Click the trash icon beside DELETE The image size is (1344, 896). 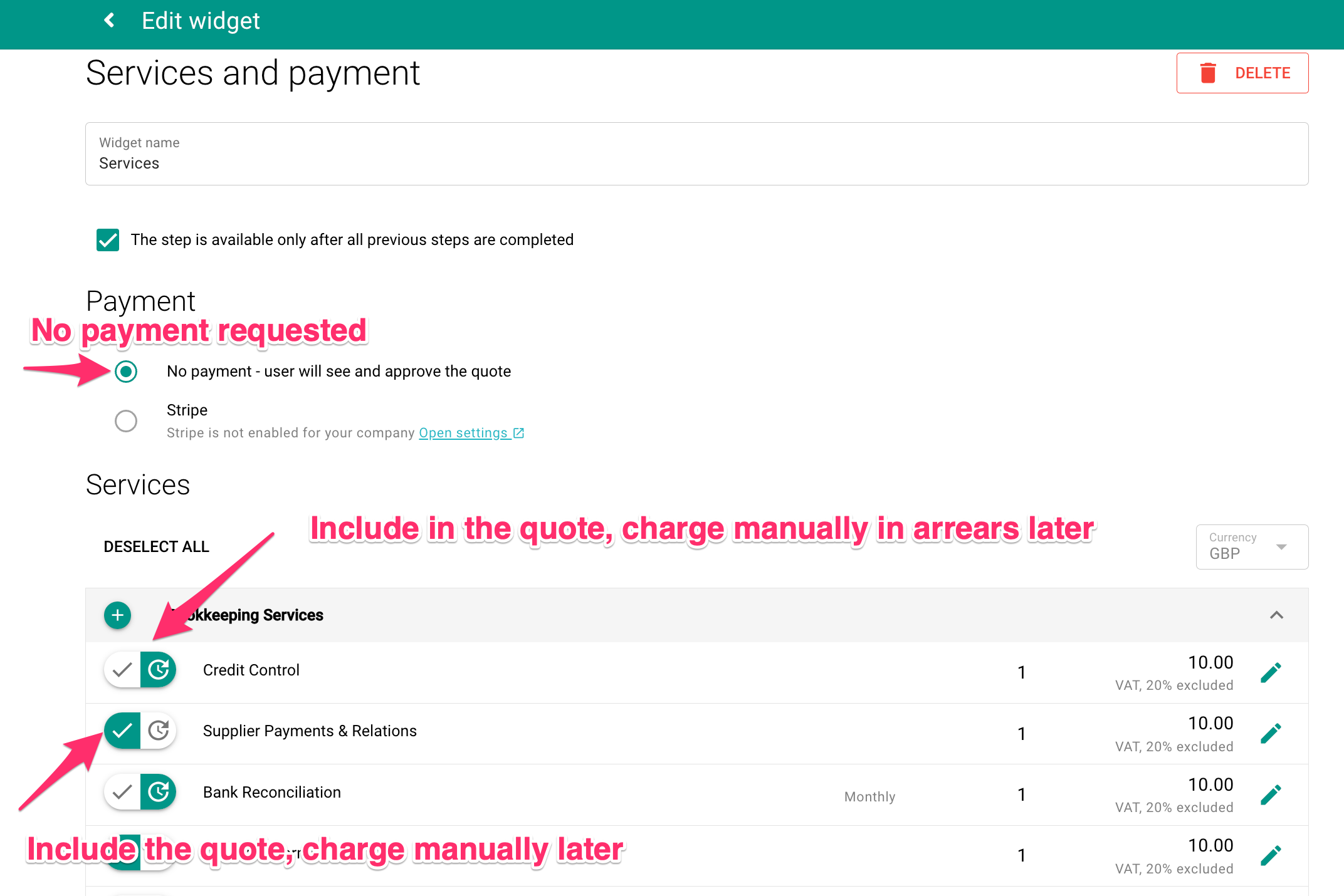point(1207,73)
